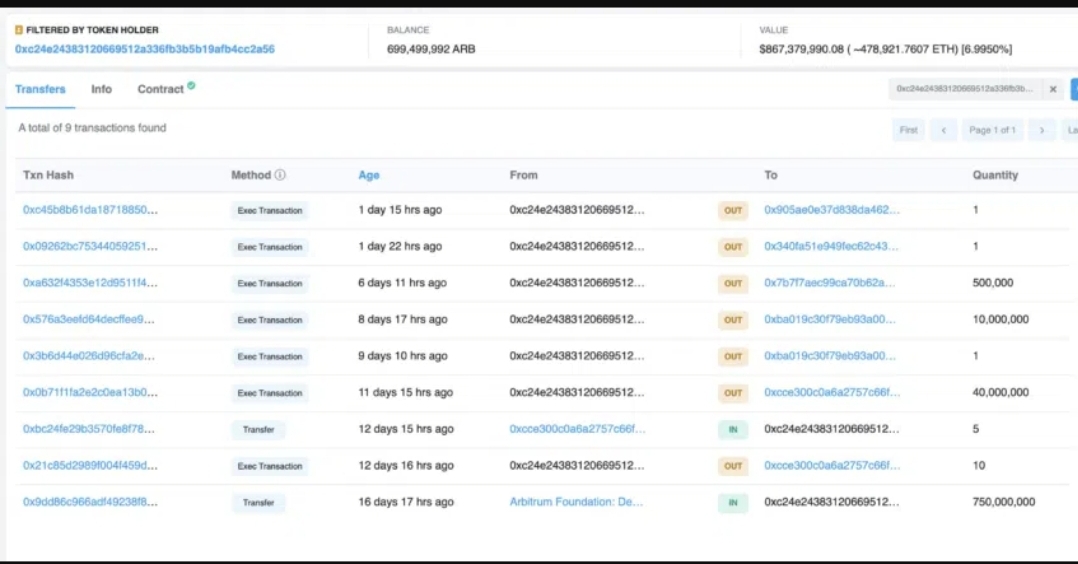Click the Quantity column header
The image size is (1078, 564).
(995, 175)
